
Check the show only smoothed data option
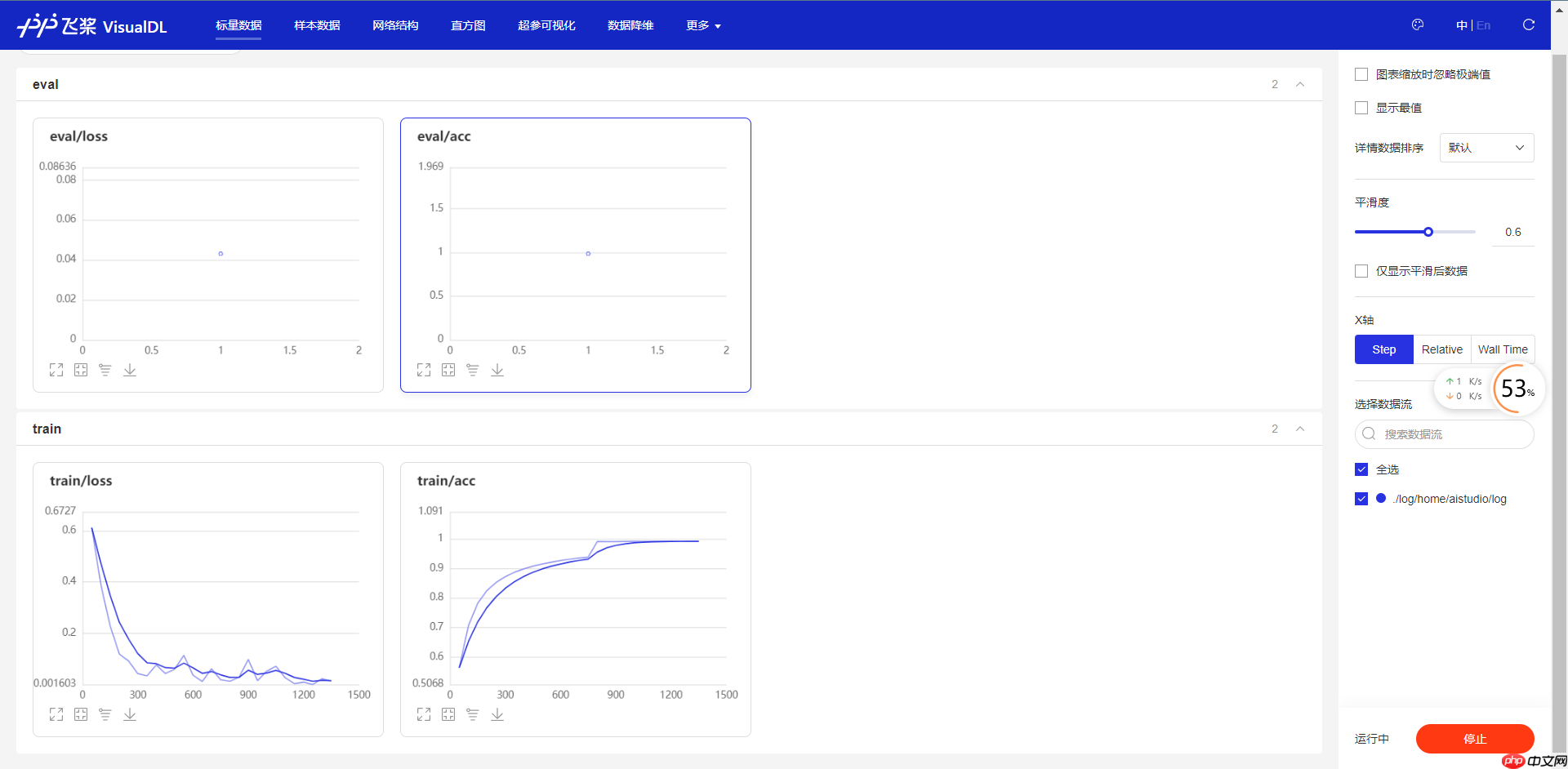(1361, 271)
